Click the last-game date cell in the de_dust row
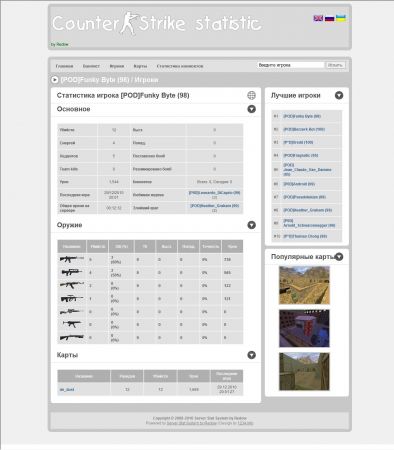The image size is (394, 450). point(227,389)
